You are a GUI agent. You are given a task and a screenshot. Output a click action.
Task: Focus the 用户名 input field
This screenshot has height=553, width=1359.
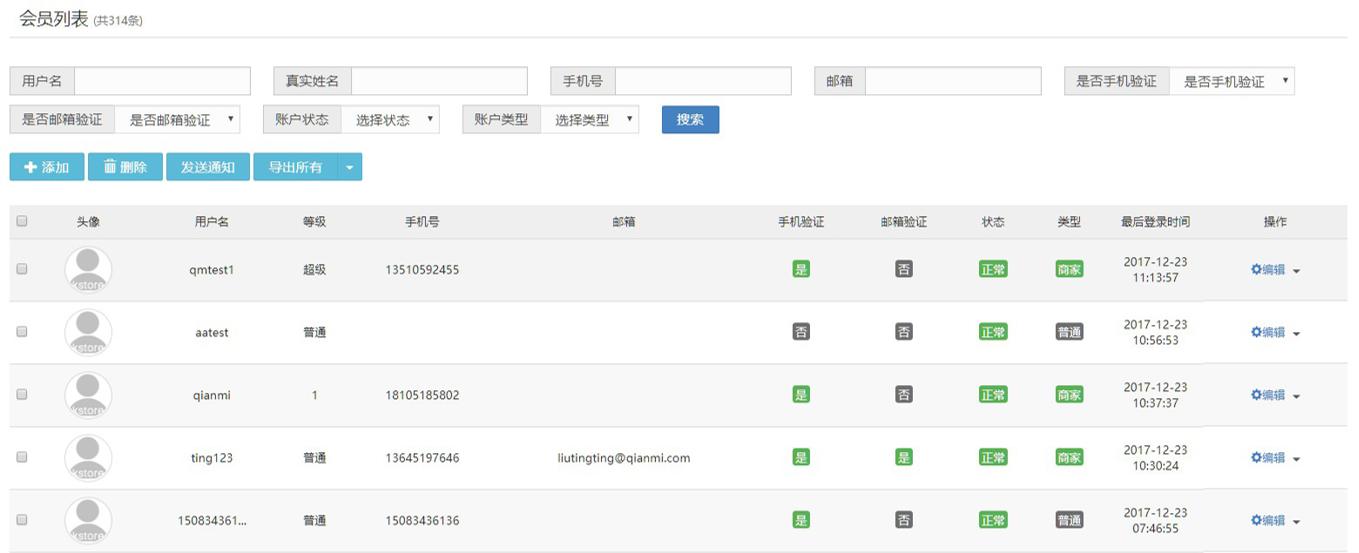[x=162, y=81]
